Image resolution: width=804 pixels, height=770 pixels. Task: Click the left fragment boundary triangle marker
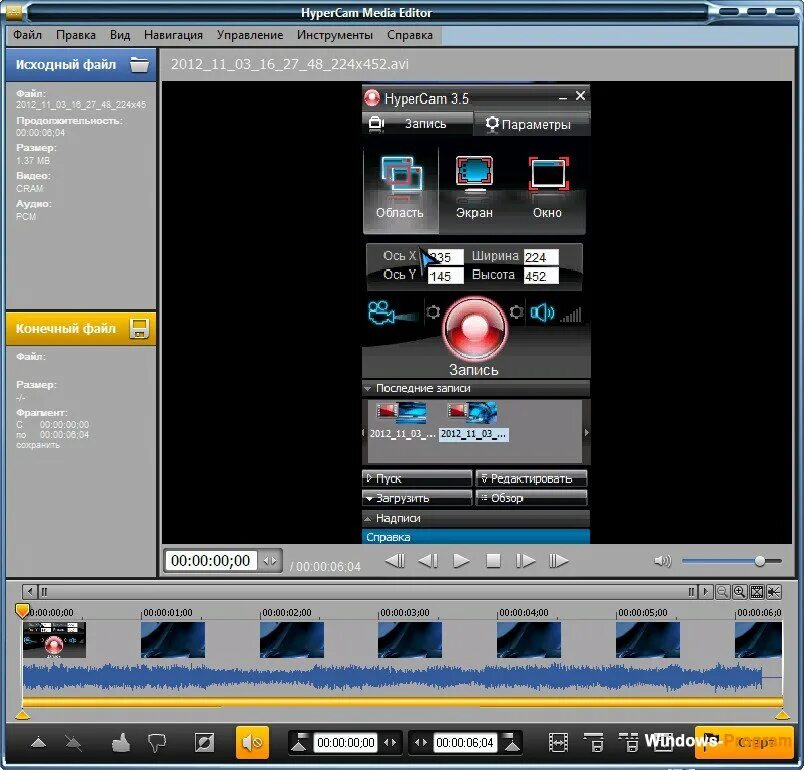click(22, 715)
